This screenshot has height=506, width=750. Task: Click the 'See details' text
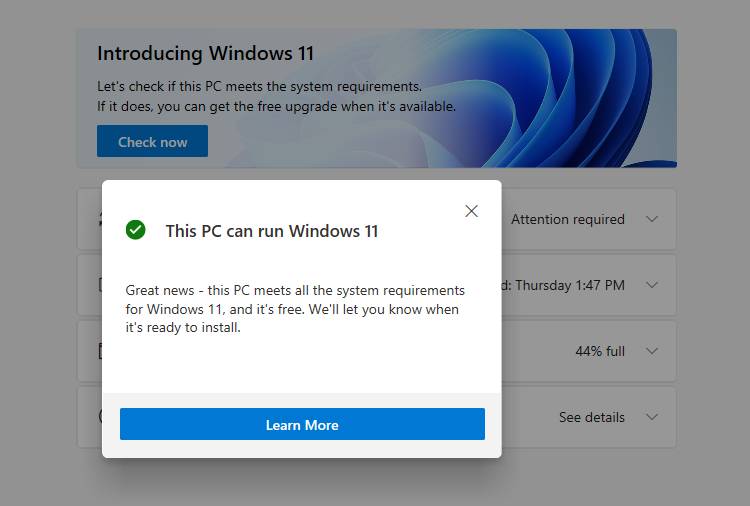[x=592, y=417]
